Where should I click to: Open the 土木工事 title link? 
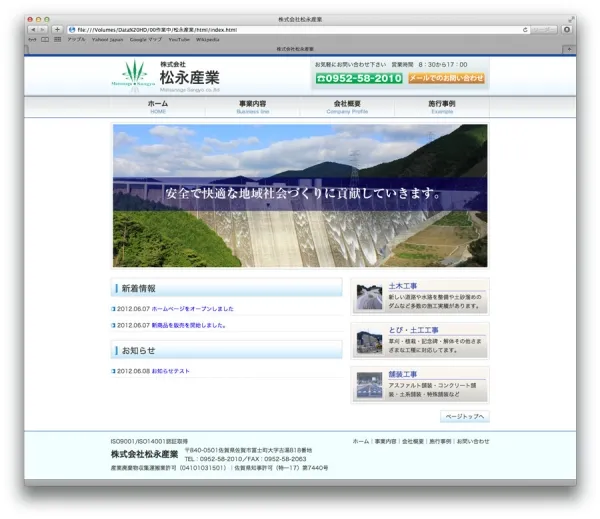403,286
